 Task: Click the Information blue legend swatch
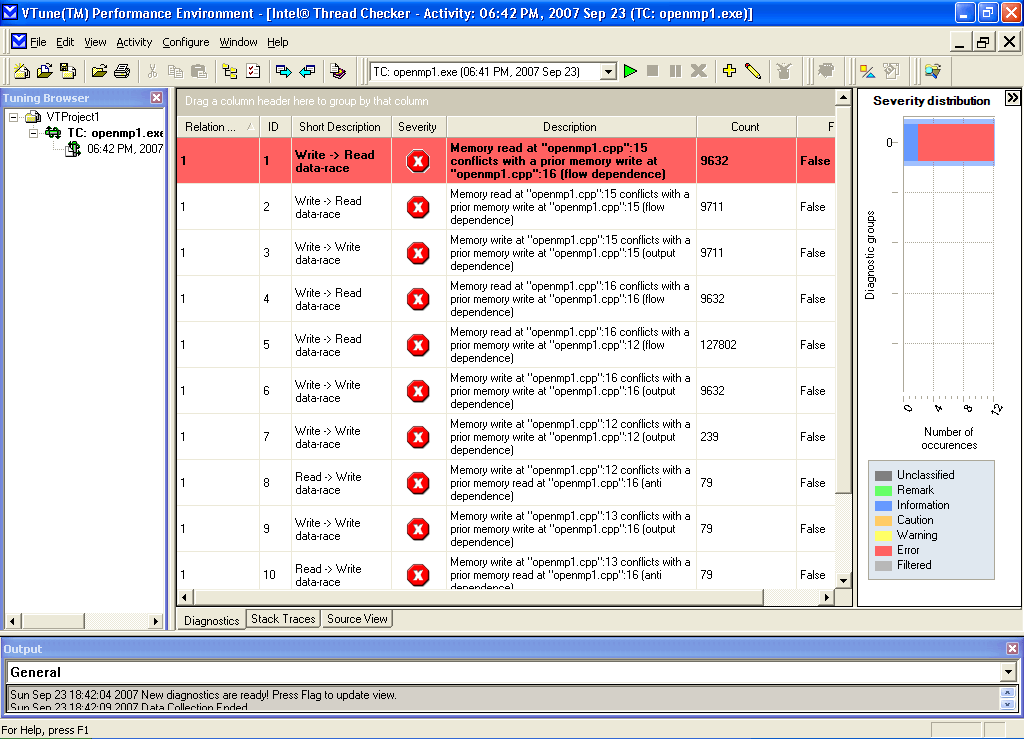point(883,505)
